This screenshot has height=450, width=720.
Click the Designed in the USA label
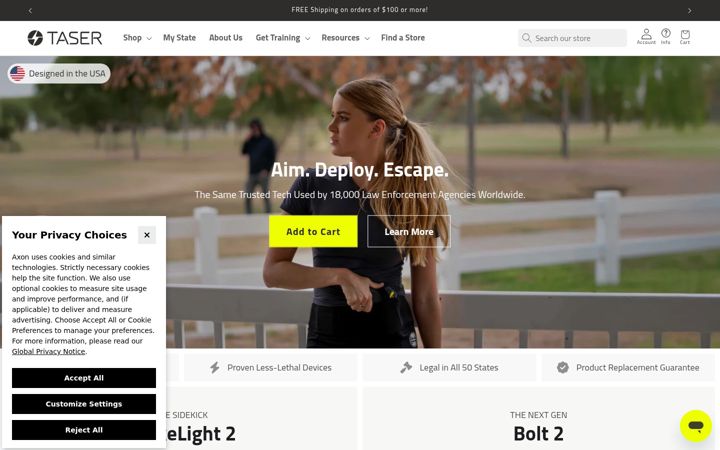[67, 73]
